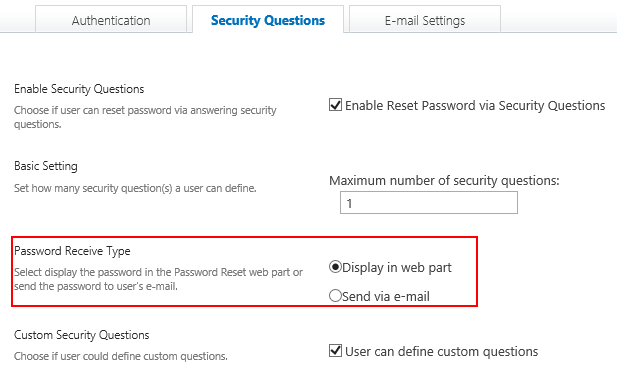Click 'Maximum number of security questions:' label
This screenshot has width=617, height=372.
pos(444,181)
